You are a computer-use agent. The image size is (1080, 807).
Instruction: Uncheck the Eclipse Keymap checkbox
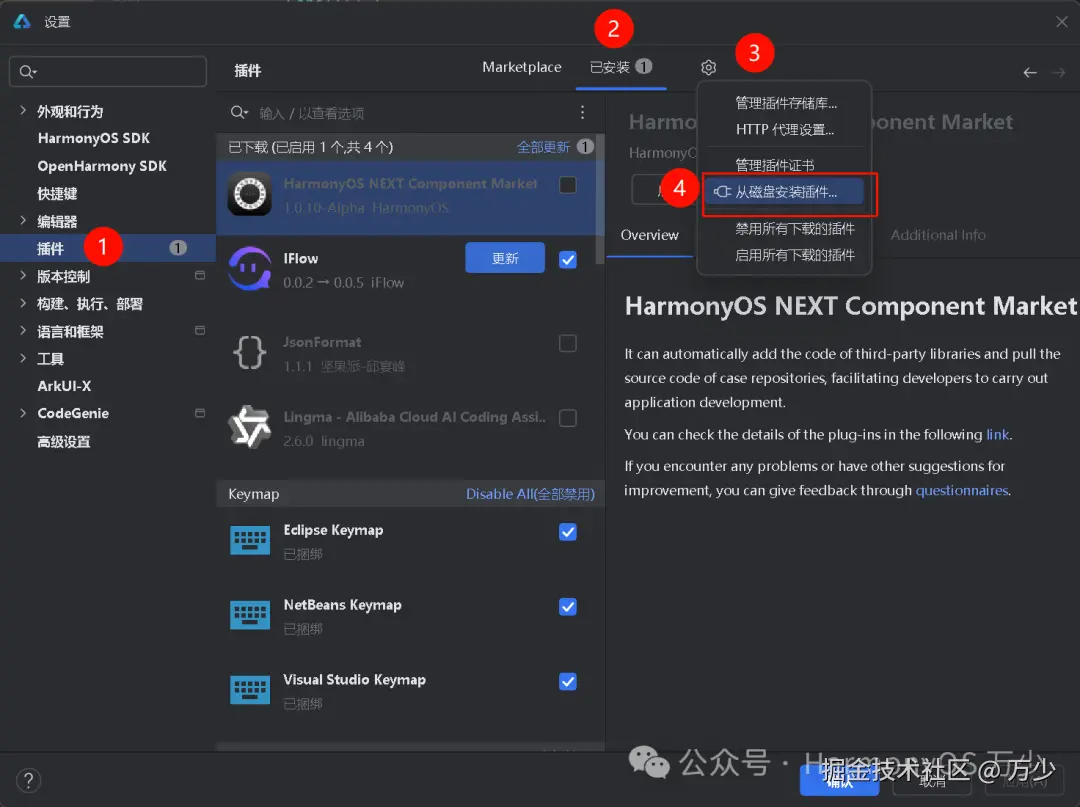[x=568, y=532]
